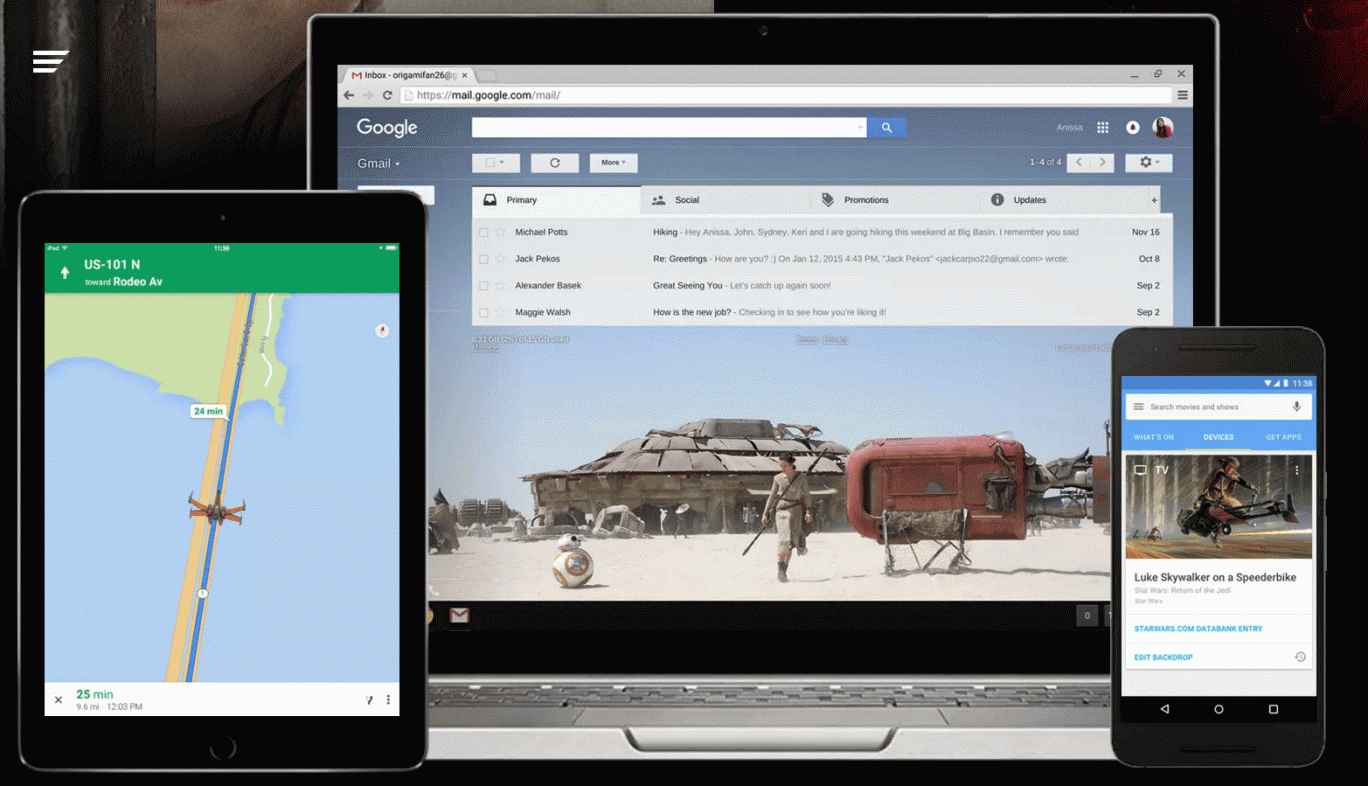Refresh the Gmail inbox list
Image resolution: width=1368 pixels, height=786 pixels.
click(x=555, y=162)
